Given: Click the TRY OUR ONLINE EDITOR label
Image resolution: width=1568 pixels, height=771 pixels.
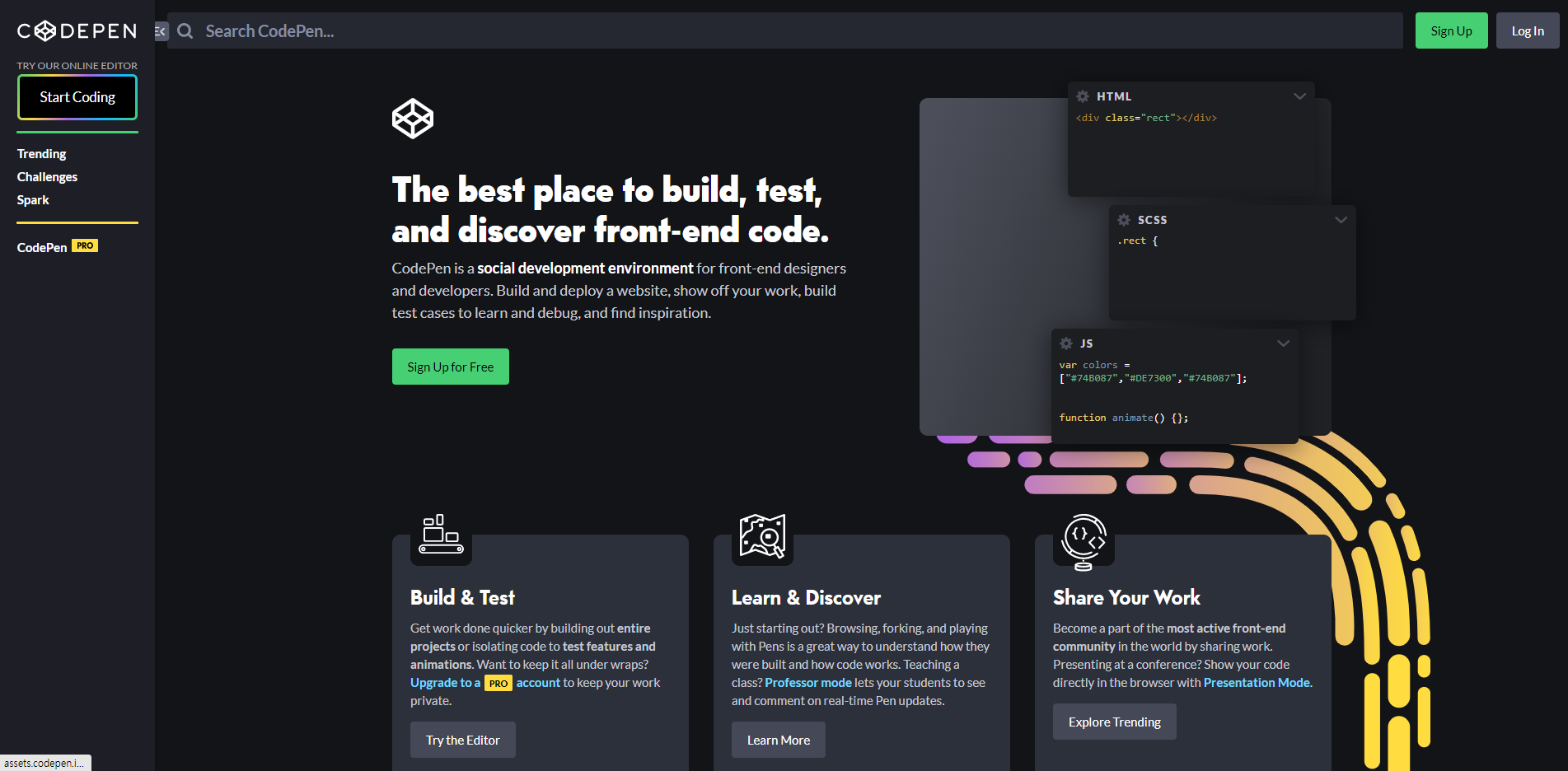Looking at the screenshot, I should pos(77,65).
